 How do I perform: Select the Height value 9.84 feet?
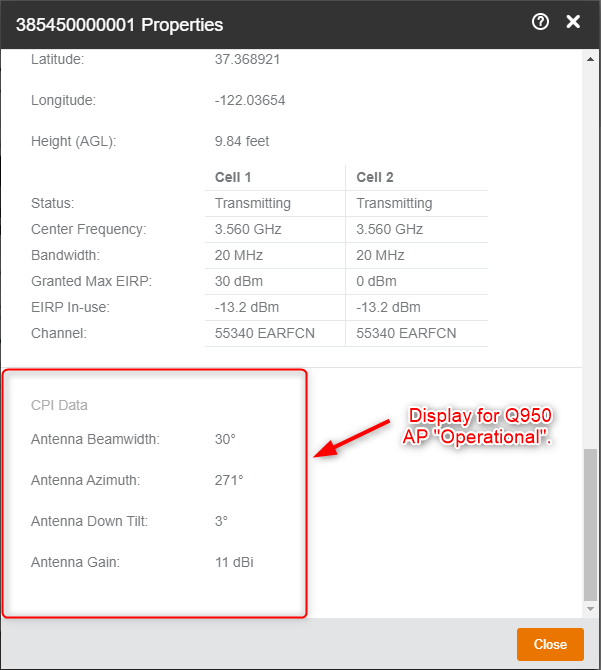coord(242,141)
